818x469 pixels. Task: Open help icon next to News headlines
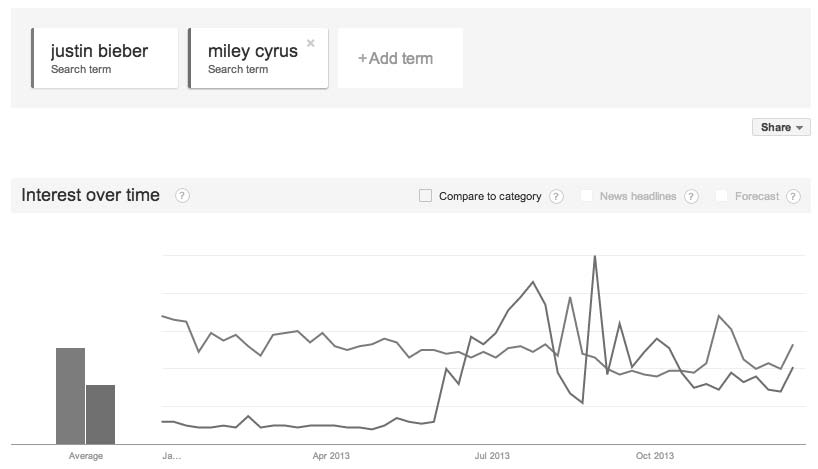pos(691,196)
